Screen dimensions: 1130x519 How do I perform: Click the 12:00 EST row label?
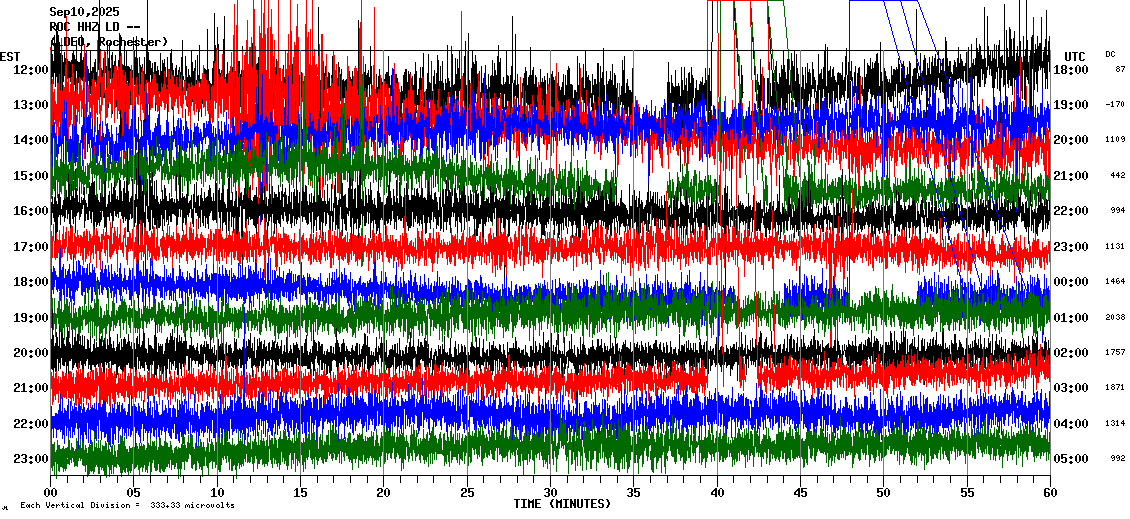tap(31, 70)
